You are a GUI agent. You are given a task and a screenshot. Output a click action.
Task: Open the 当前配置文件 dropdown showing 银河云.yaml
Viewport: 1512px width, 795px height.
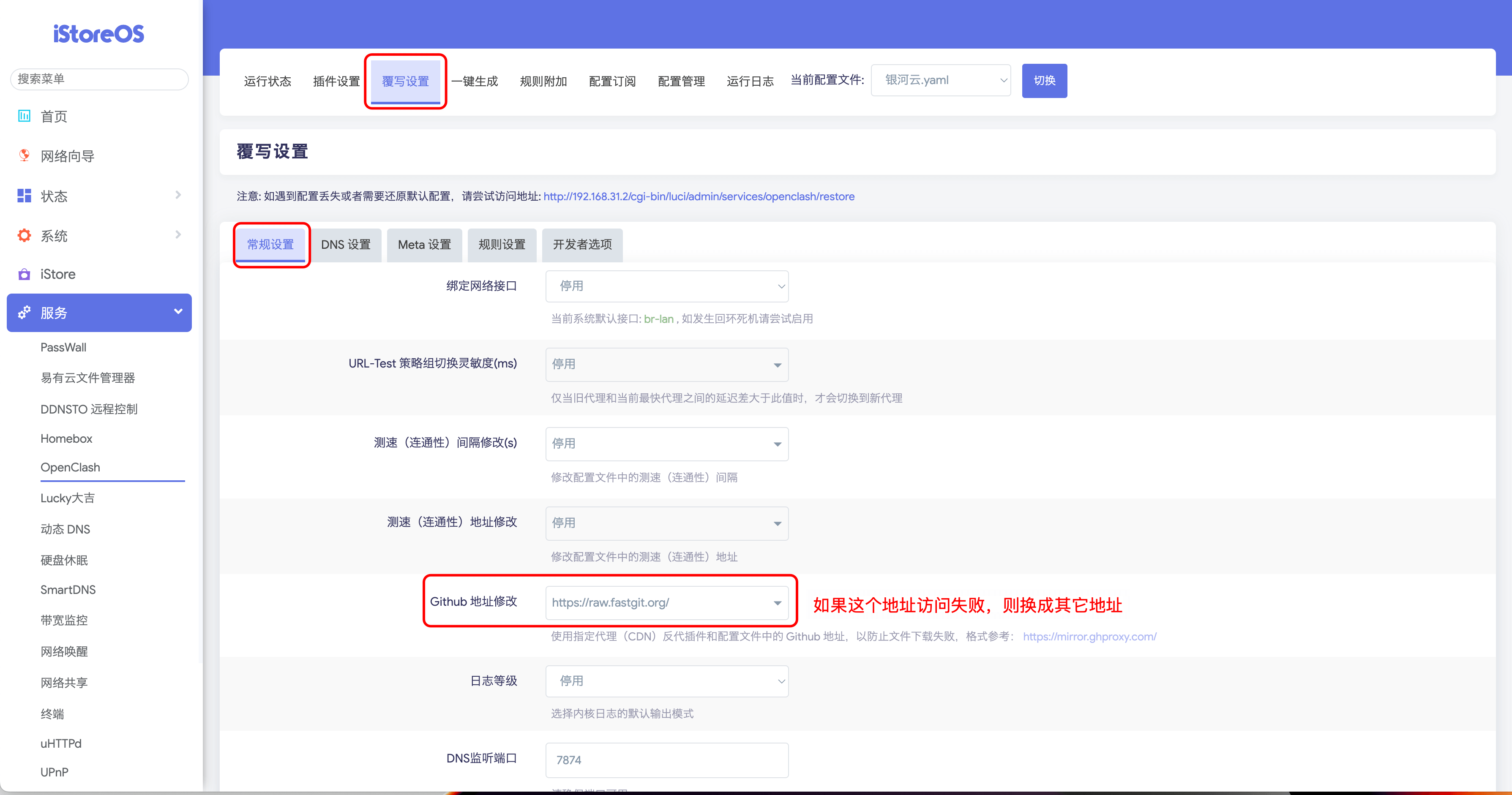940,80
